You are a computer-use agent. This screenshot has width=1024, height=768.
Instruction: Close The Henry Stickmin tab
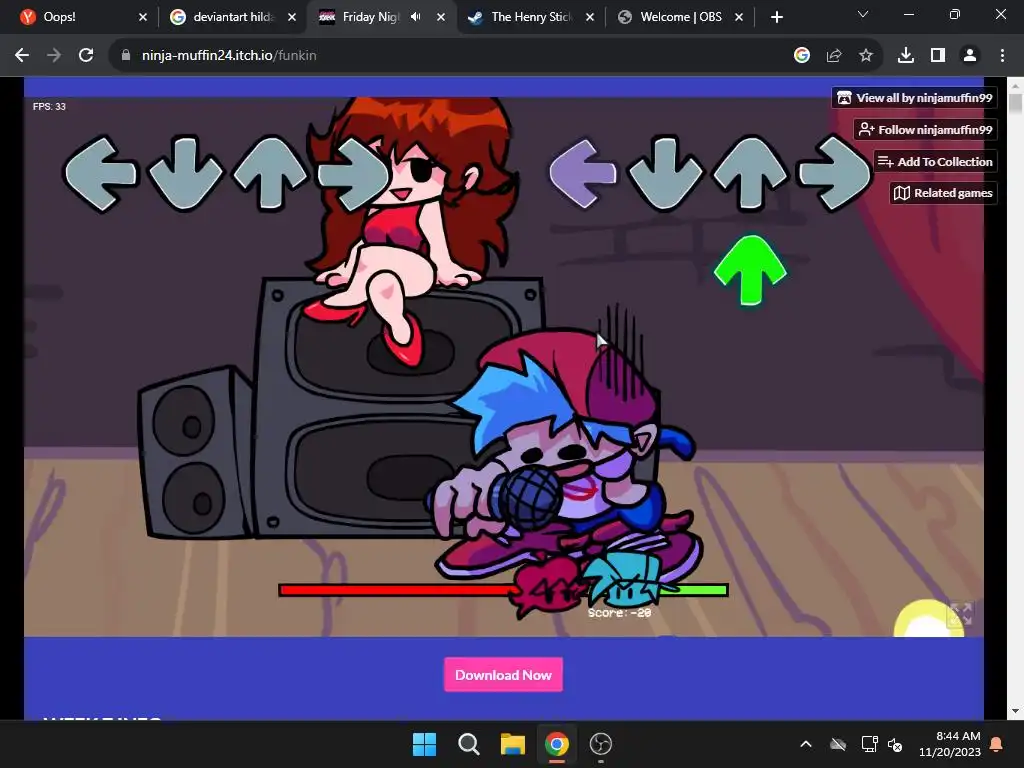[x=590, y=17]
